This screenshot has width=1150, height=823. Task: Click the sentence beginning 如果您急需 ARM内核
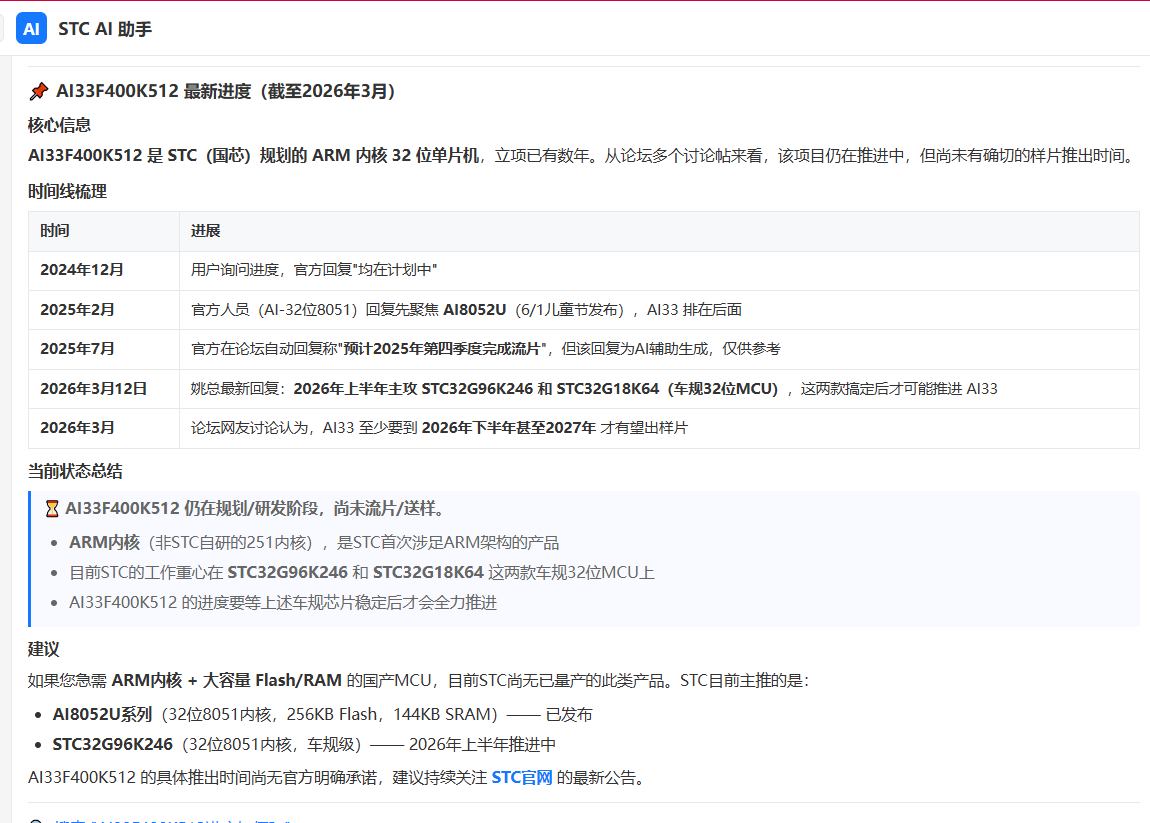[x=418, y=681]
